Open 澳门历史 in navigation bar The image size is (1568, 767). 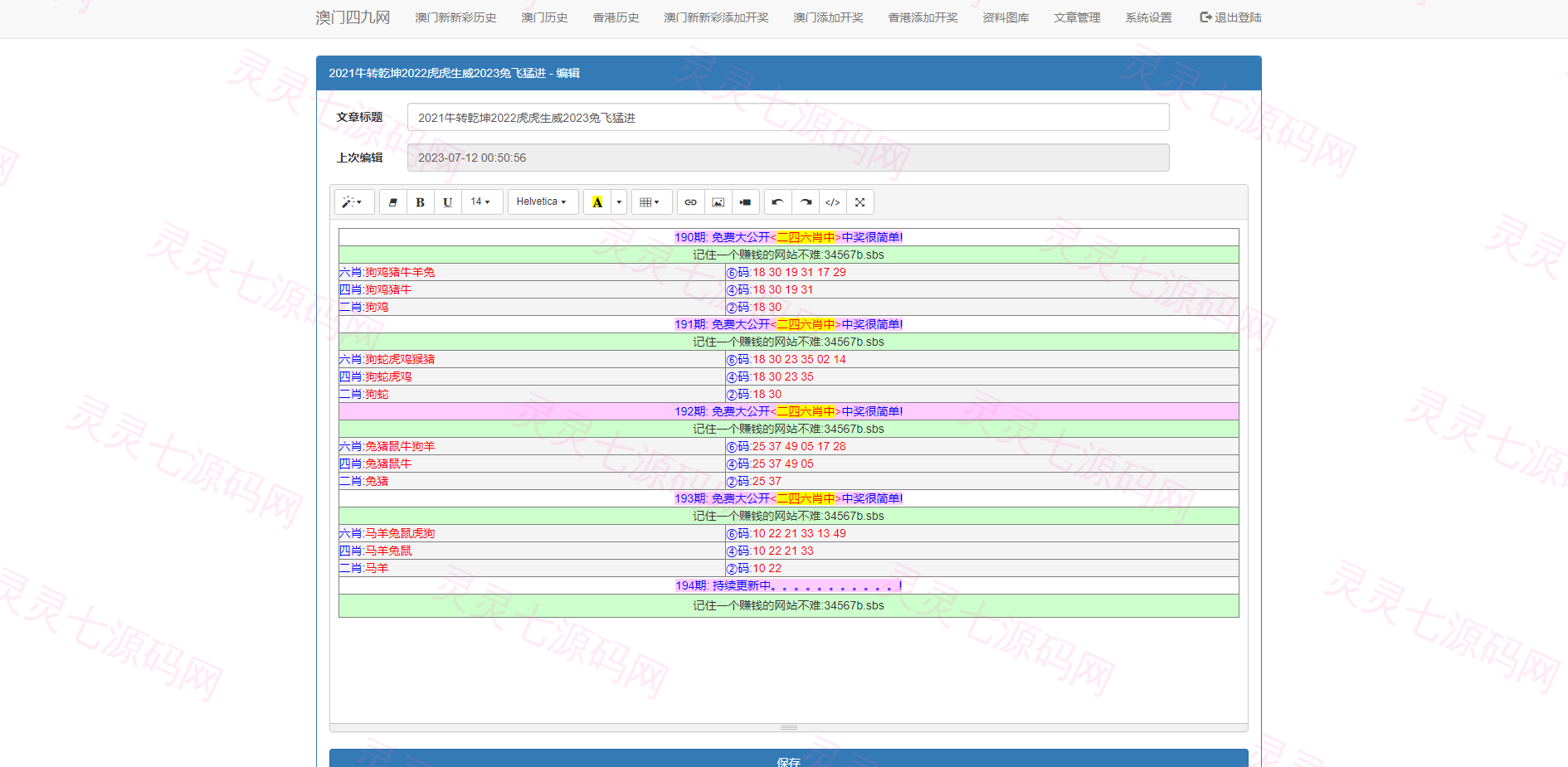[544, 17]
